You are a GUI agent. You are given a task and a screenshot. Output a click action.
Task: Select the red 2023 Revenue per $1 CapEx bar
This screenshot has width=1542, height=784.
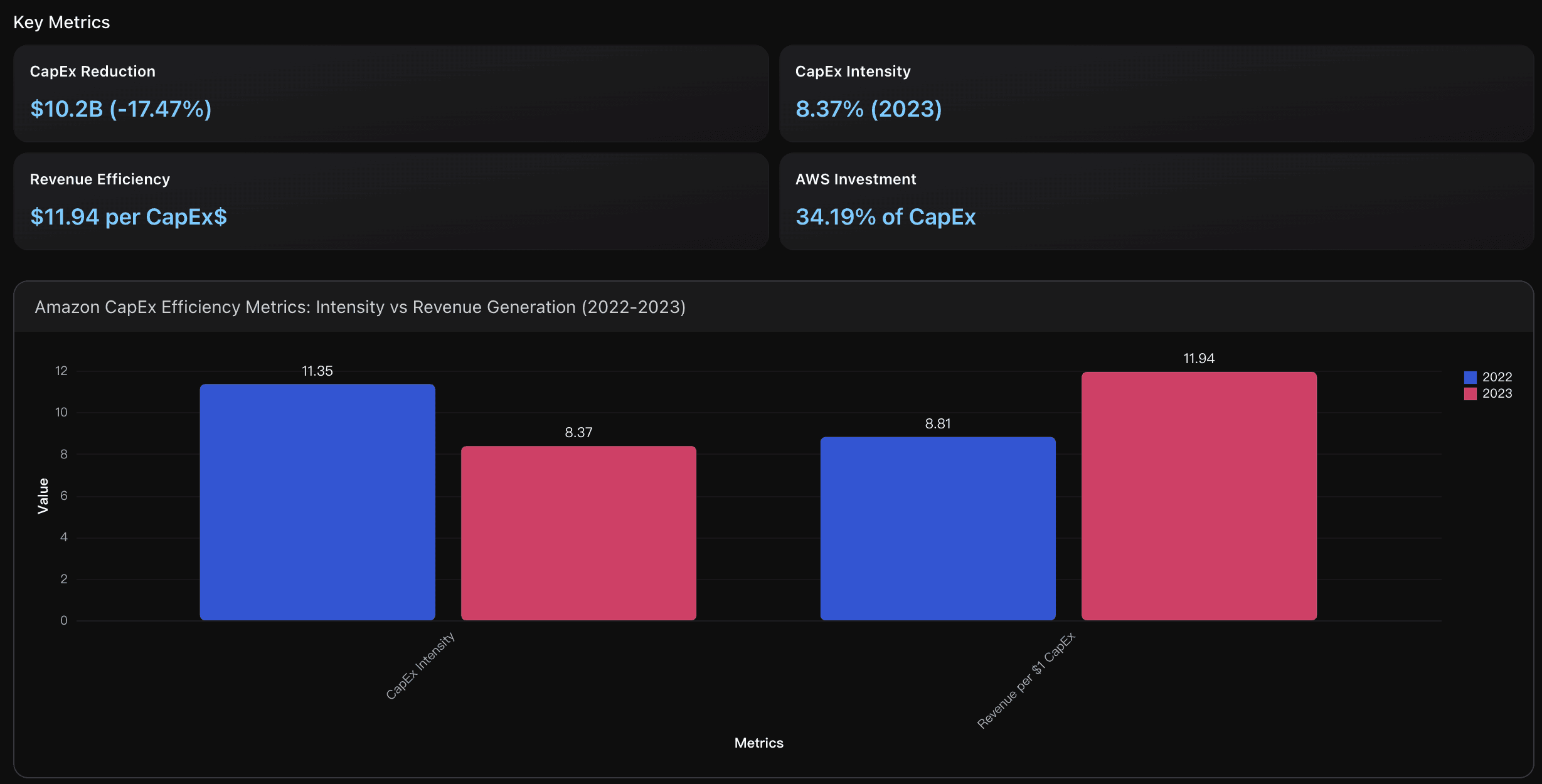tap(1199, 496)
